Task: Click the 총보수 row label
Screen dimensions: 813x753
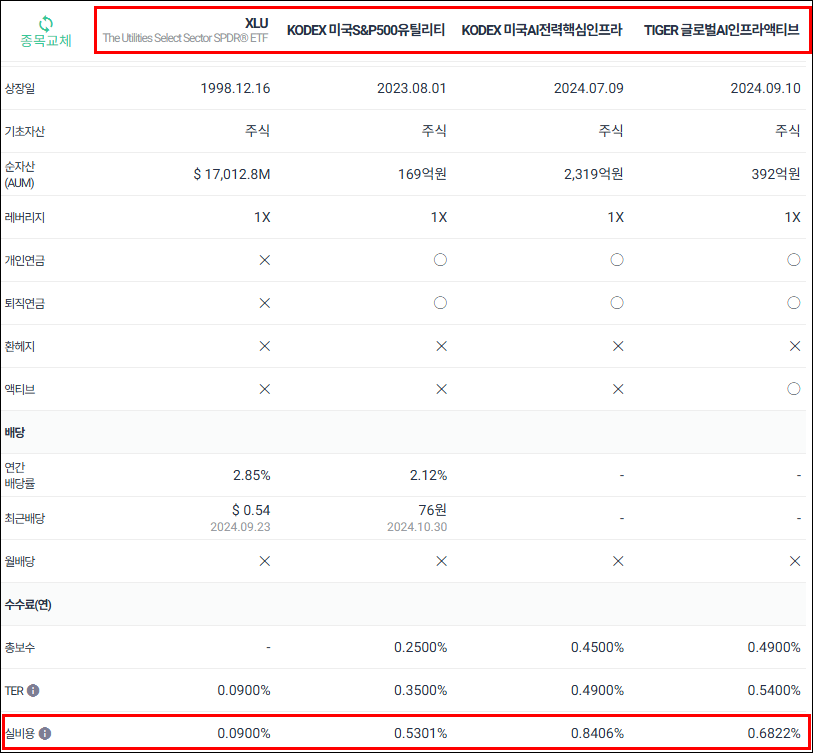Action: point(20,648)
